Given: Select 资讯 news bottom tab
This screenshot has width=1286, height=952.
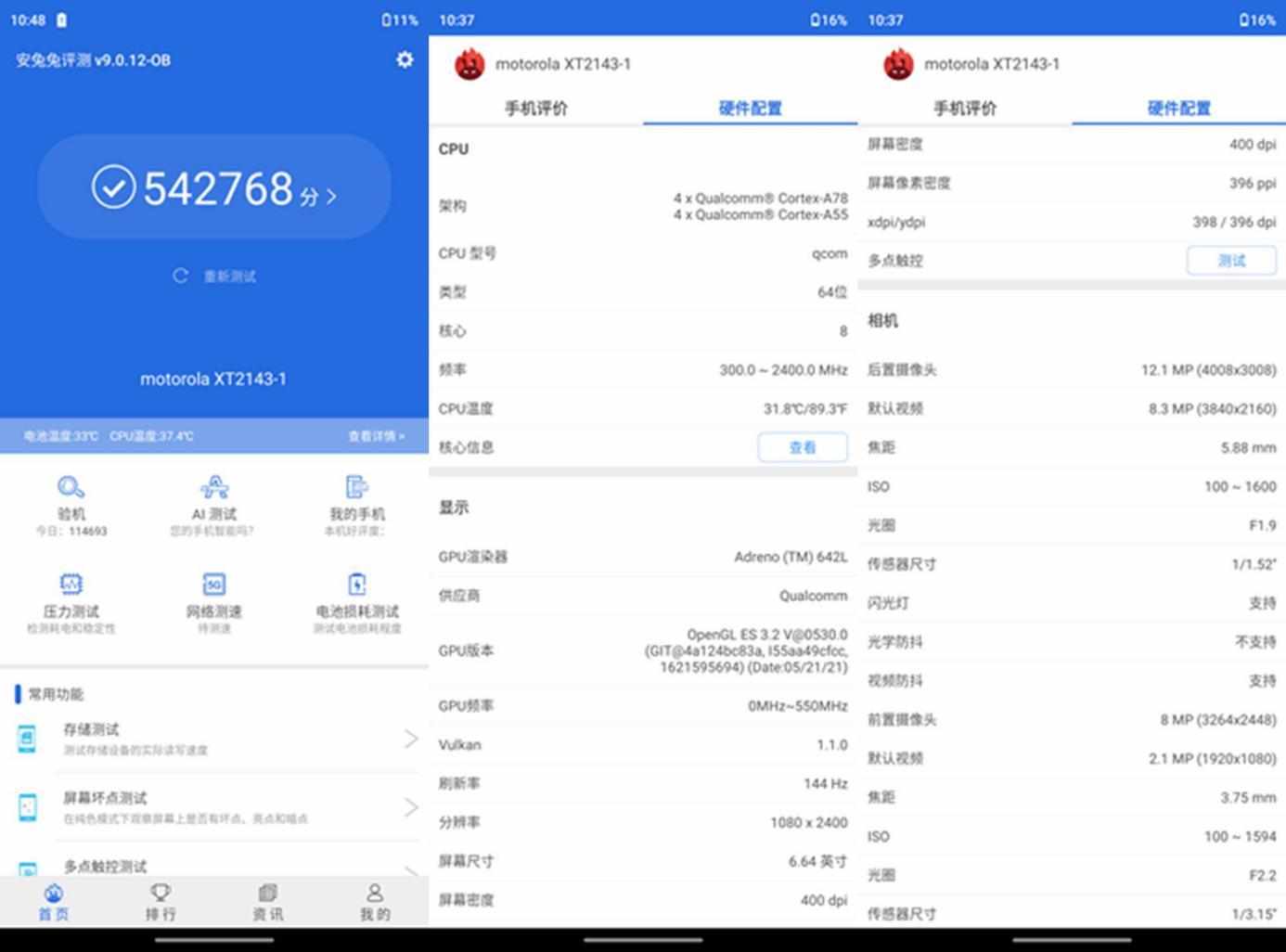Looking at the screenshot, I should click(x=268, y=902).
